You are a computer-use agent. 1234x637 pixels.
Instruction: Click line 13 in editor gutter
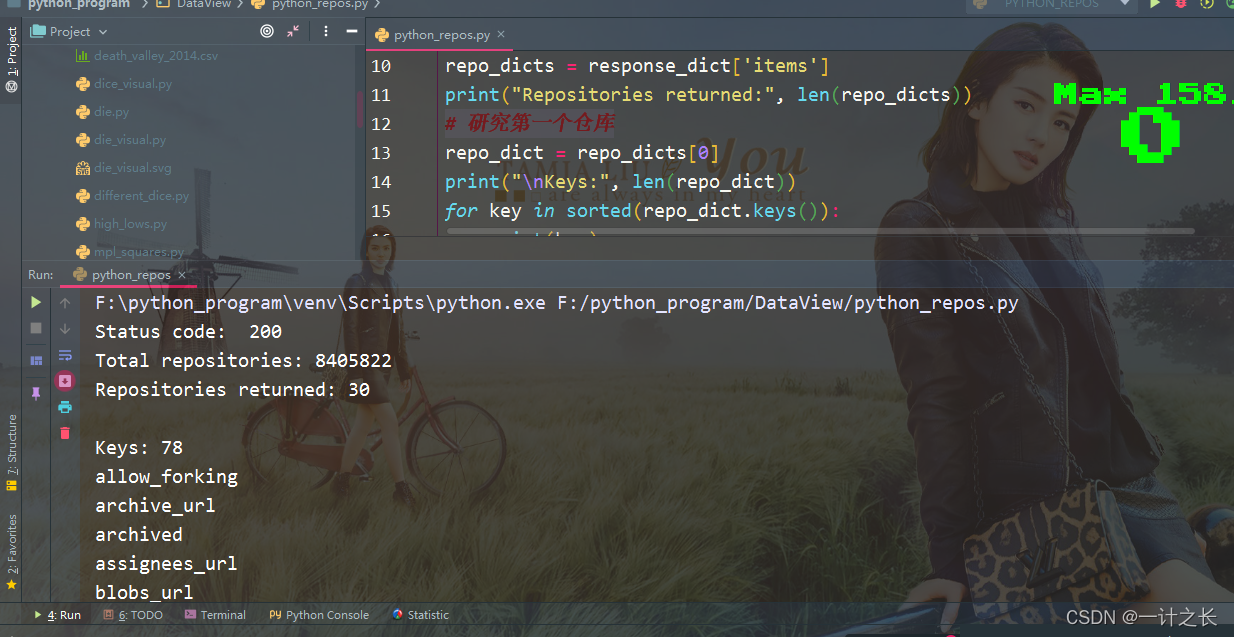(381, 153)
